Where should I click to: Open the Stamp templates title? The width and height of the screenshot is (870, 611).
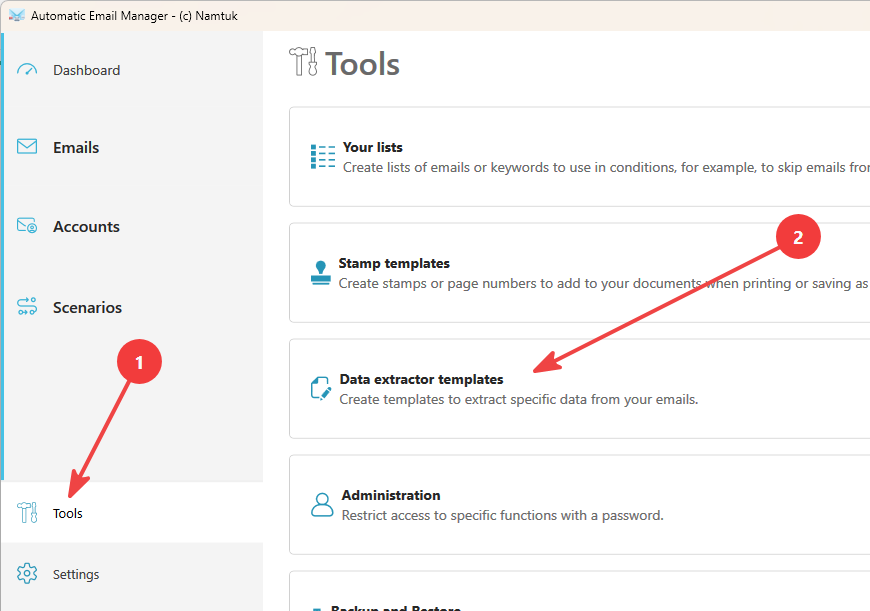(x=394, y=263)
